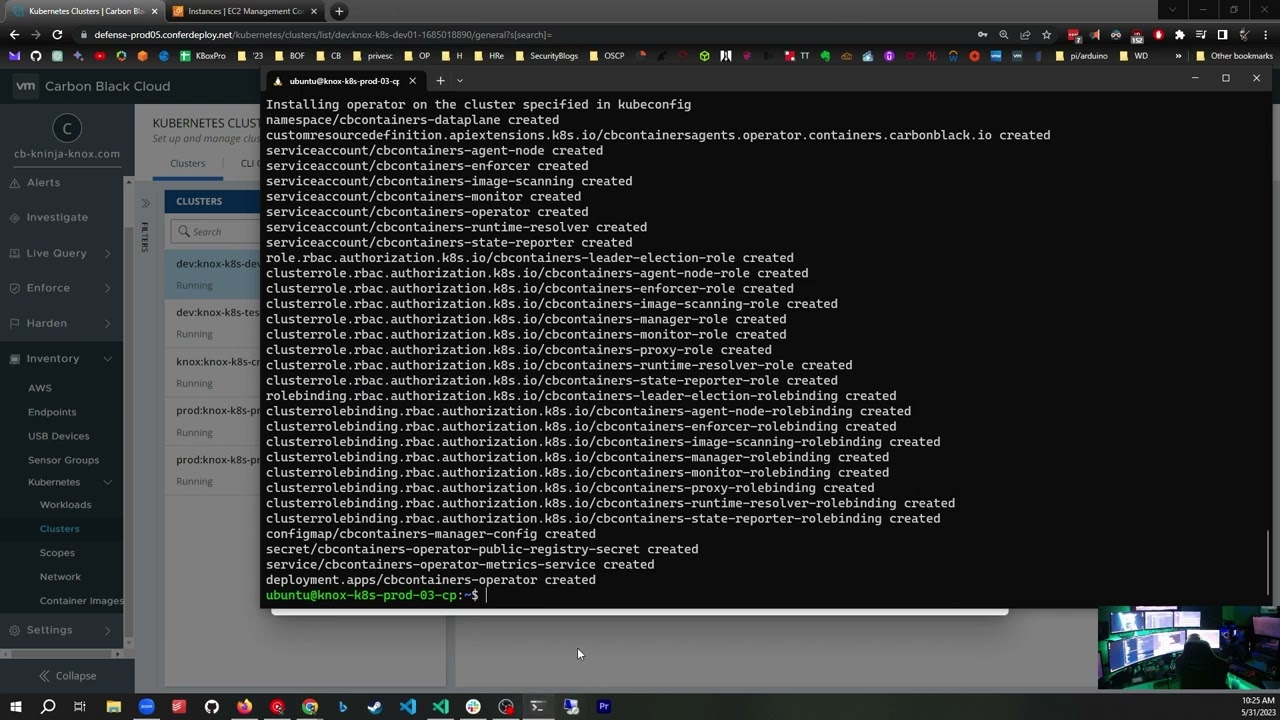Viewport: 1280px width, 720px height.
Task: Click the Windows search icon in taskbar
Action: tap(46, 707)
